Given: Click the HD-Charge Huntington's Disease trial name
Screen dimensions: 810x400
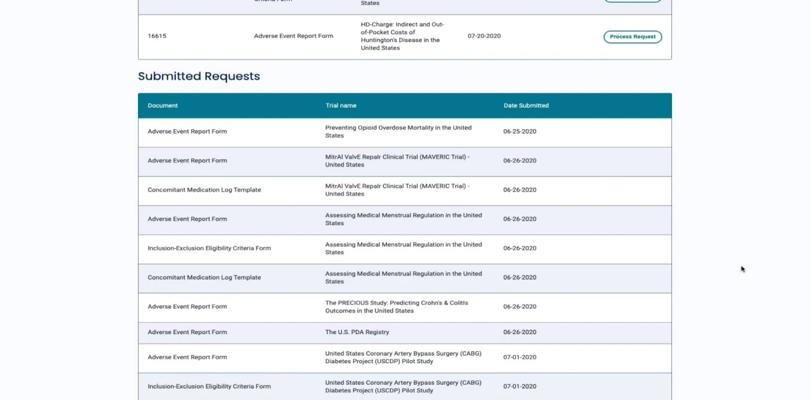Looking at the screenshot, I should [402, 36].
